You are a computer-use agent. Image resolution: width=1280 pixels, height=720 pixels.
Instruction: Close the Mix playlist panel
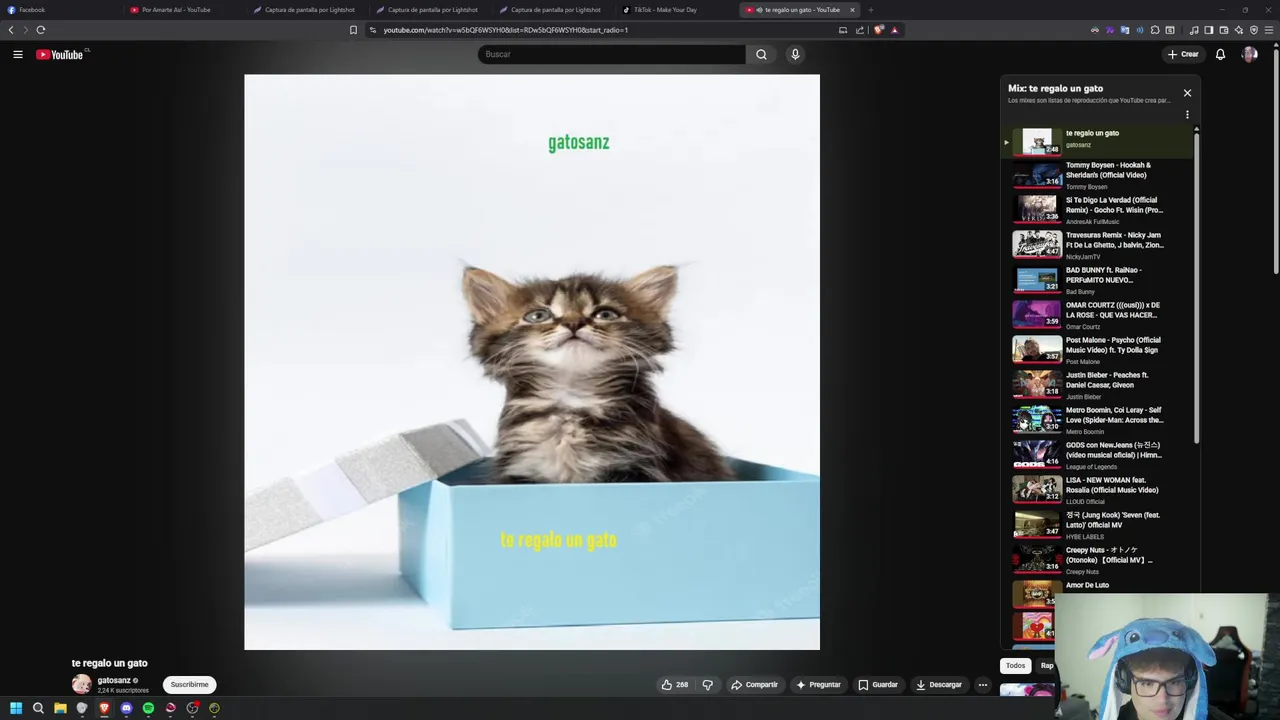1187,93
